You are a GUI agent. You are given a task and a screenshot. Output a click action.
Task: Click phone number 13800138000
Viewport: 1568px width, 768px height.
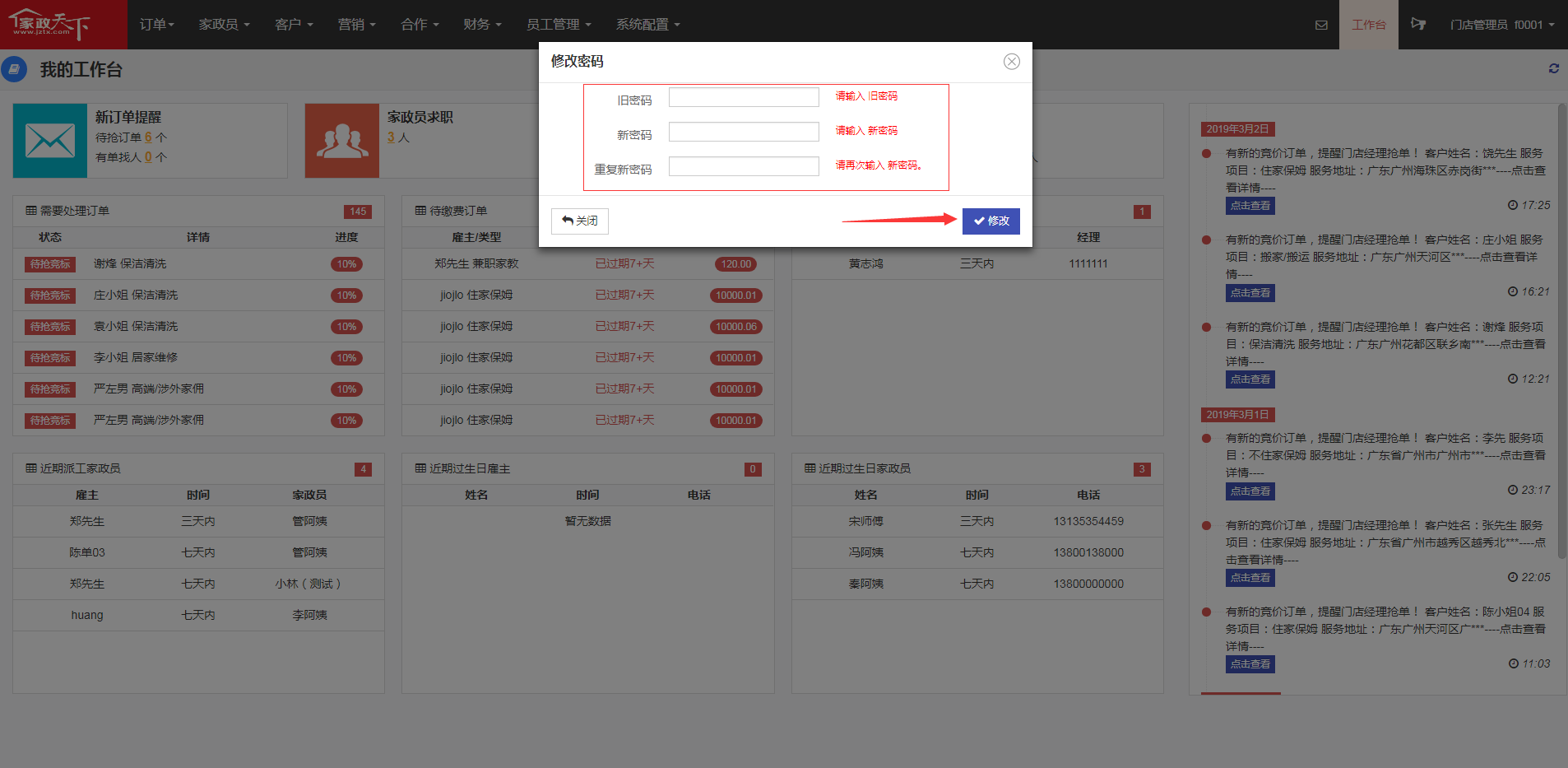(x=1088, y=553)
